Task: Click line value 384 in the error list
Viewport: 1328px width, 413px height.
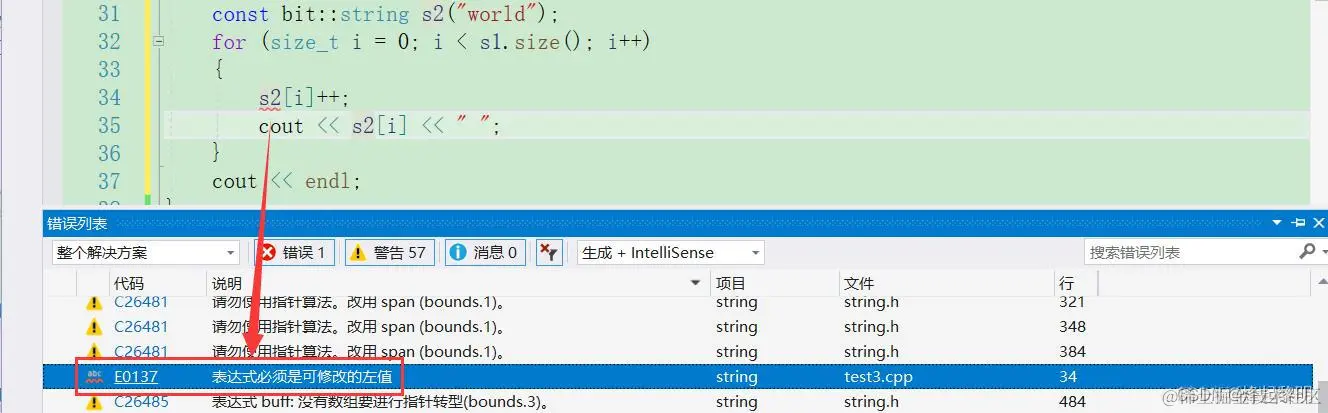Action: [x=1072, y=351]
